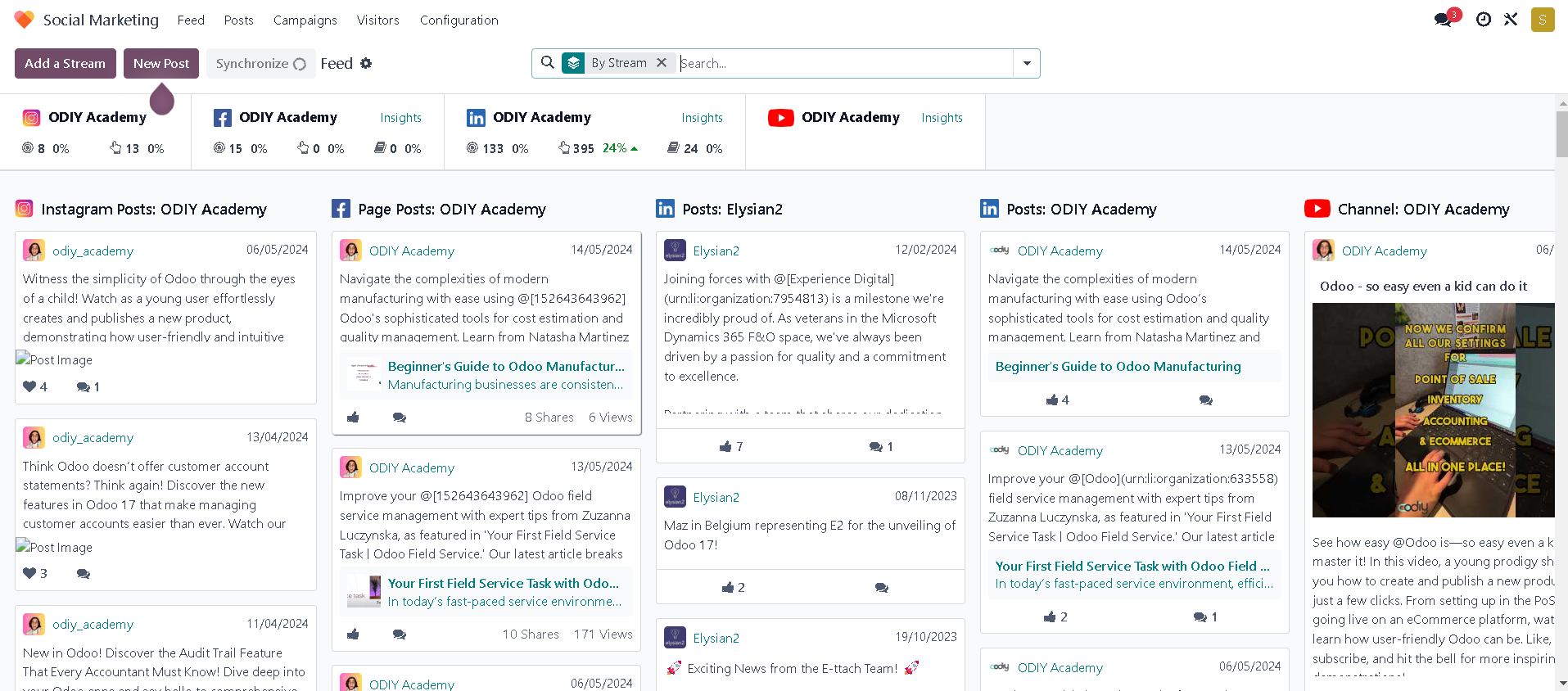This screenshot has height=691, width=1568.
Task: Click the Channel: ODIY Academy stream title
Action: 1423,209
